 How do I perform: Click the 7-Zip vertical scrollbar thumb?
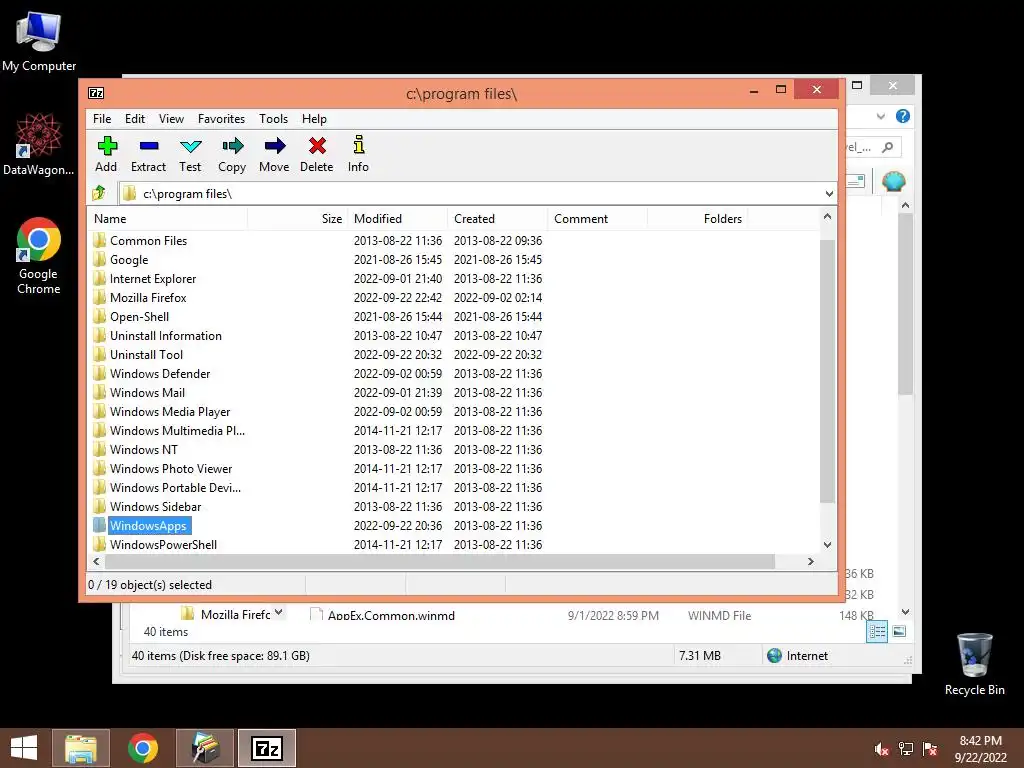coord(827,371)
